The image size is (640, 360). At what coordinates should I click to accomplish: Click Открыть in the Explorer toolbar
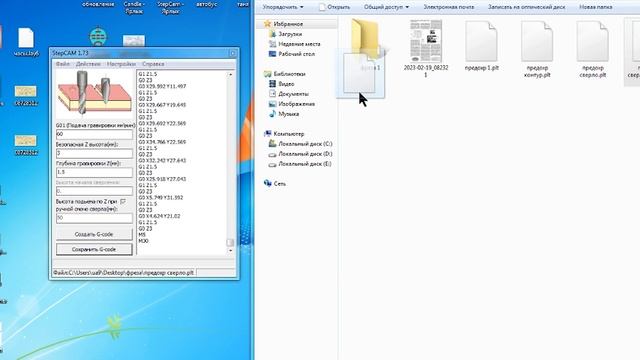335,7
